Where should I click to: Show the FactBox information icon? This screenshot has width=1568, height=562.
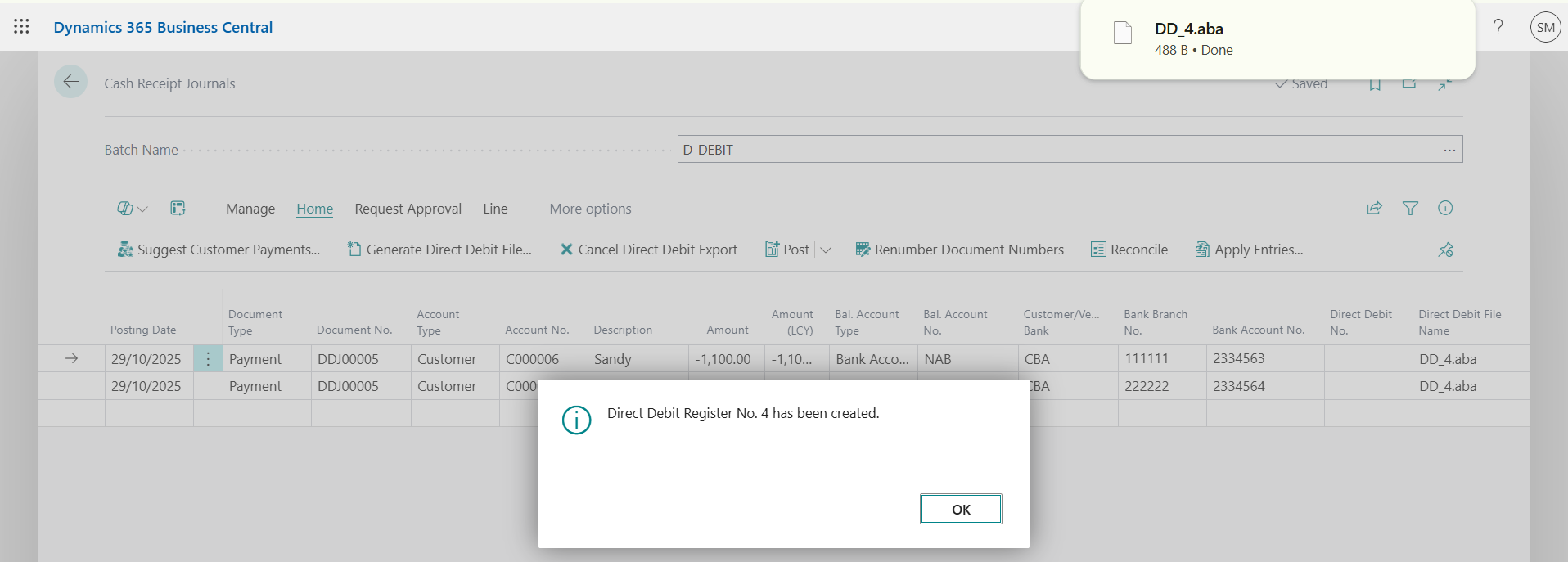pos(1445,209)
